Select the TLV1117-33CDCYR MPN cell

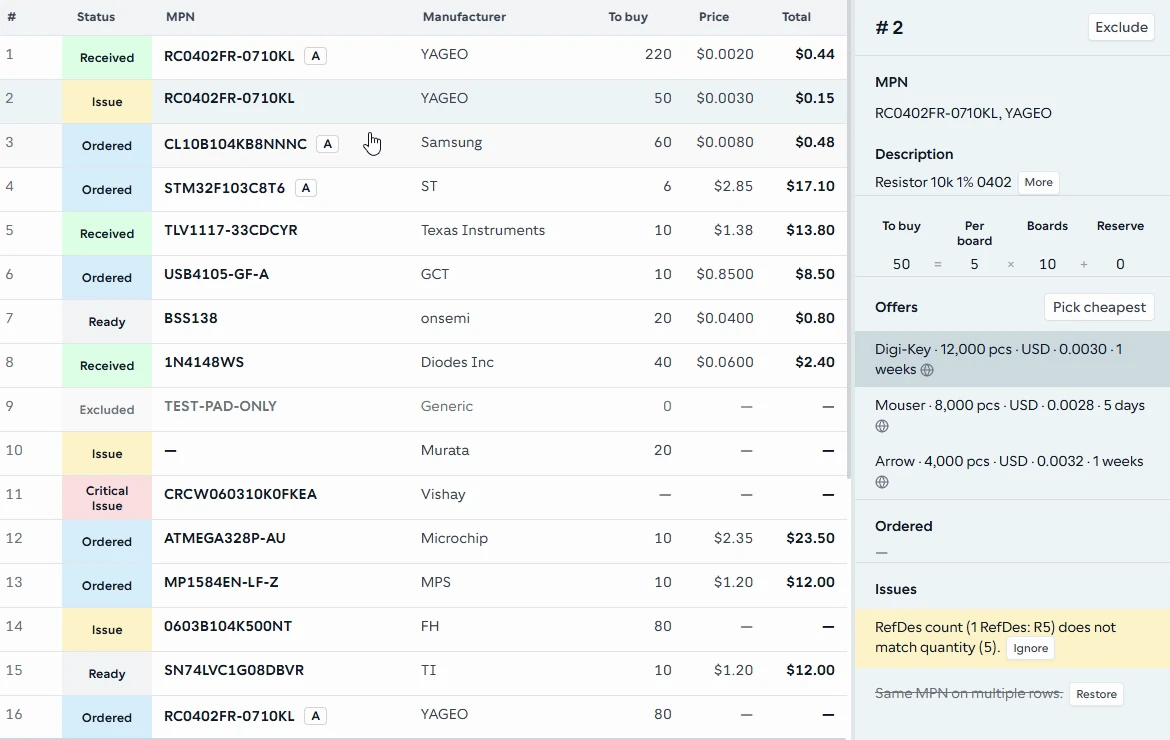tap(231, 231)
